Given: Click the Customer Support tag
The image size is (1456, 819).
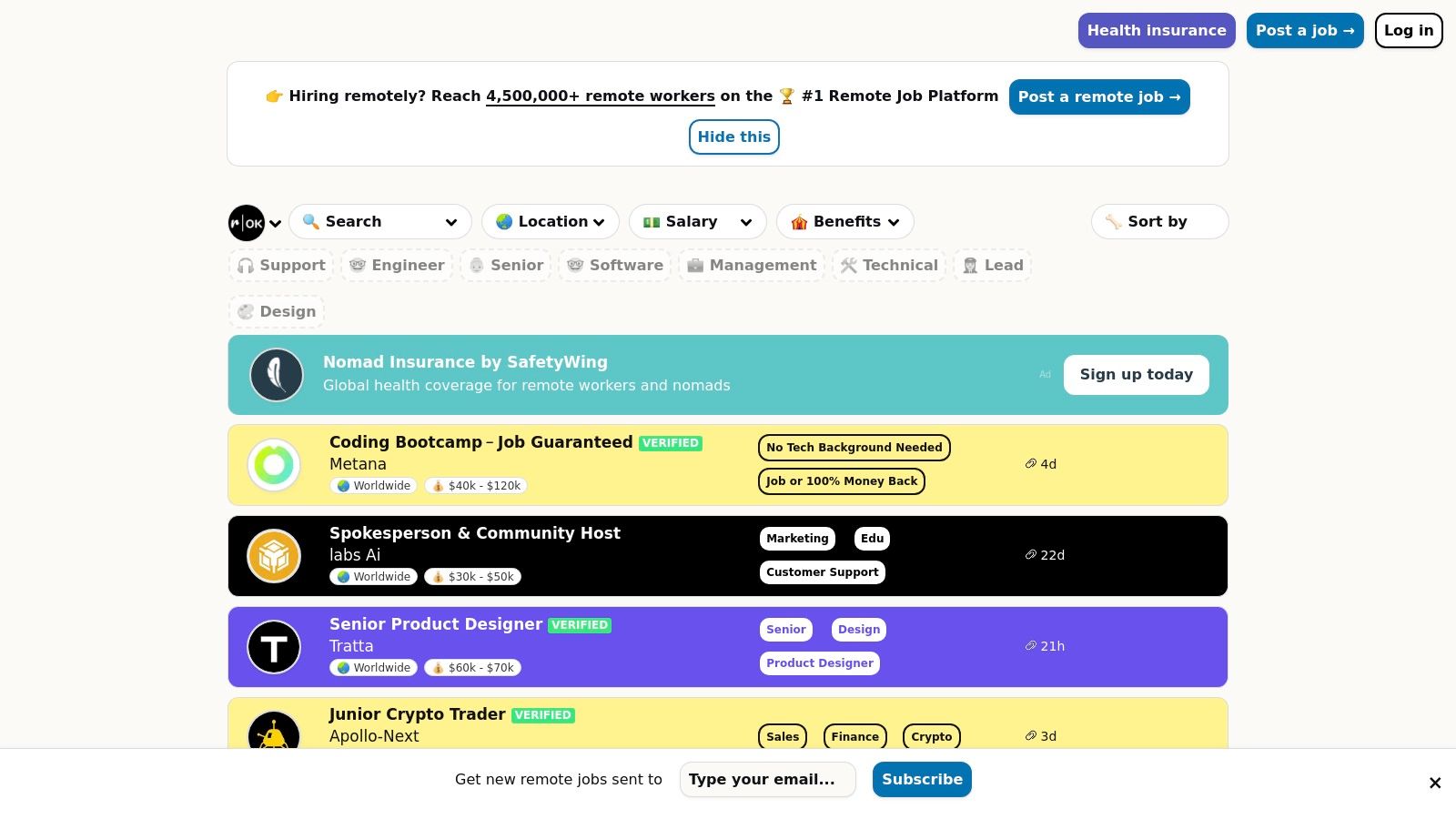Looking at the screenshot, I should (823, 572).
